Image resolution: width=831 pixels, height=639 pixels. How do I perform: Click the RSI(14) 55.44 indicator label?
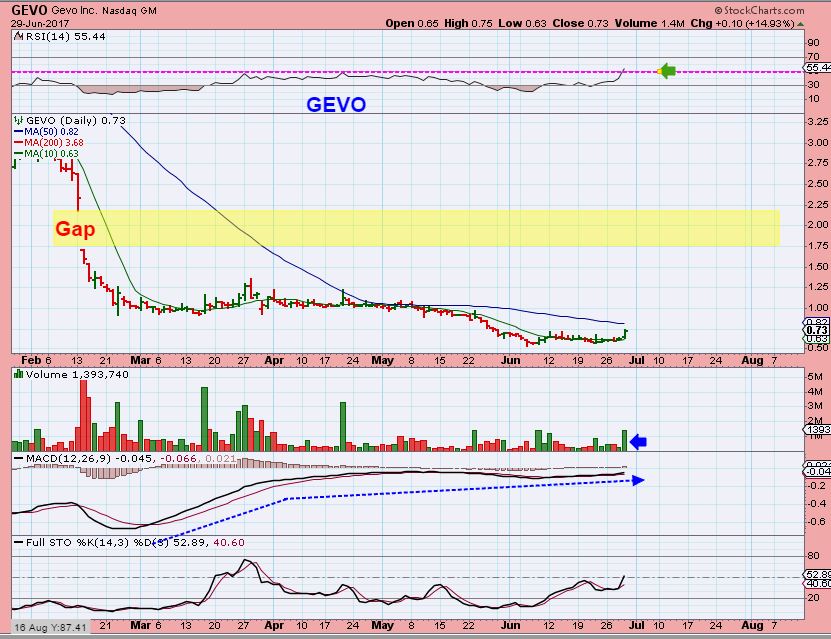point(65,37)
